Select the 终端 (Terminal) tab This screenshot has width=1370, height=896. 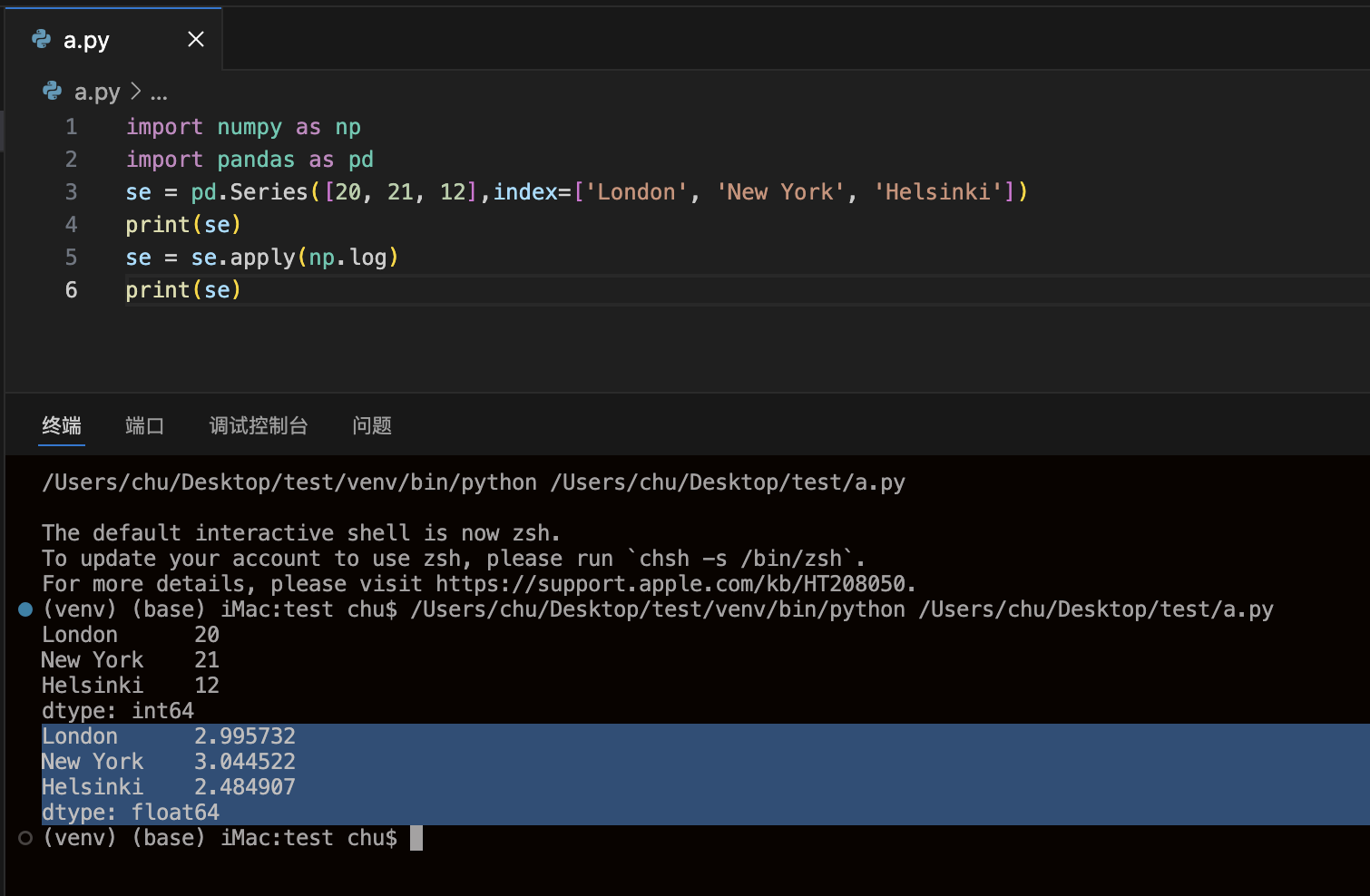pos(61,425)
